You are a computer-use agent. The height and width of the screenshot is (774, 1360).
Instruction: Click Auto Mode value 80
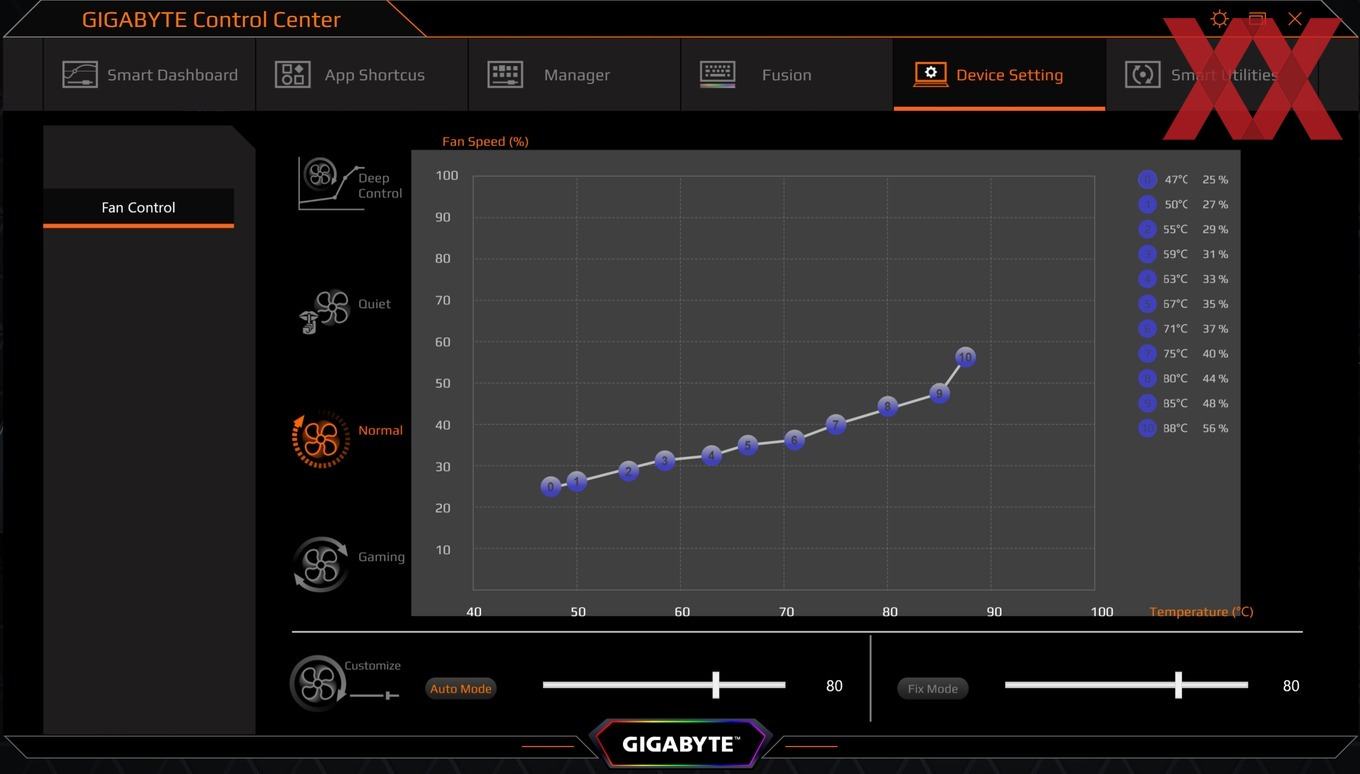834,686
